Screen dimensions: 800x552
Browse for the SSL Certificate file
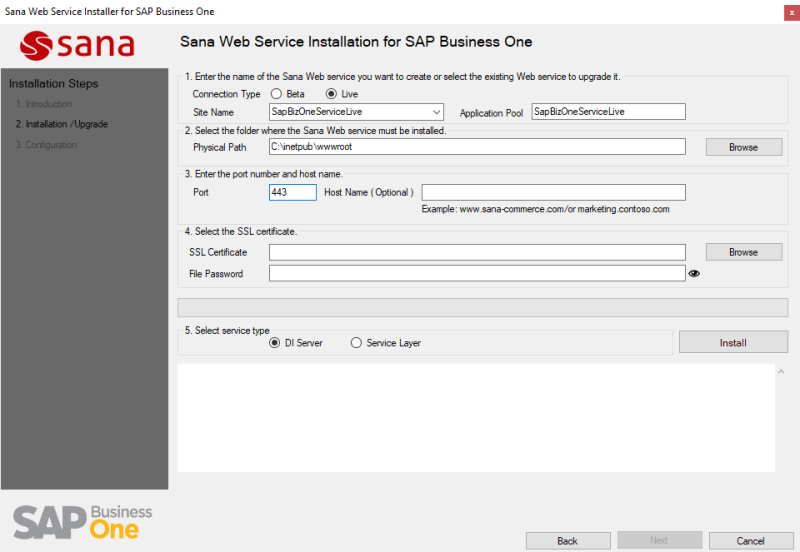click(x=743, y=252)
